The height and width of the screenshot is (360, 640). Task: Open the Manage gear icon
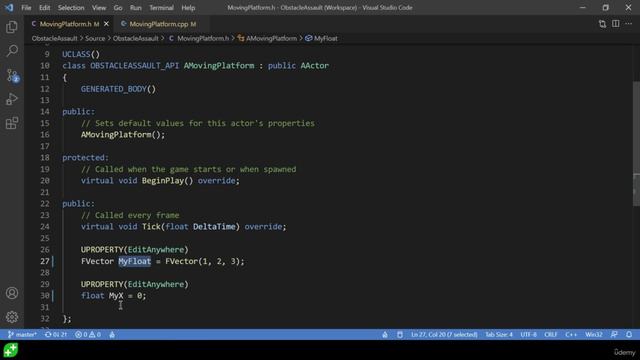pos(12,317)
